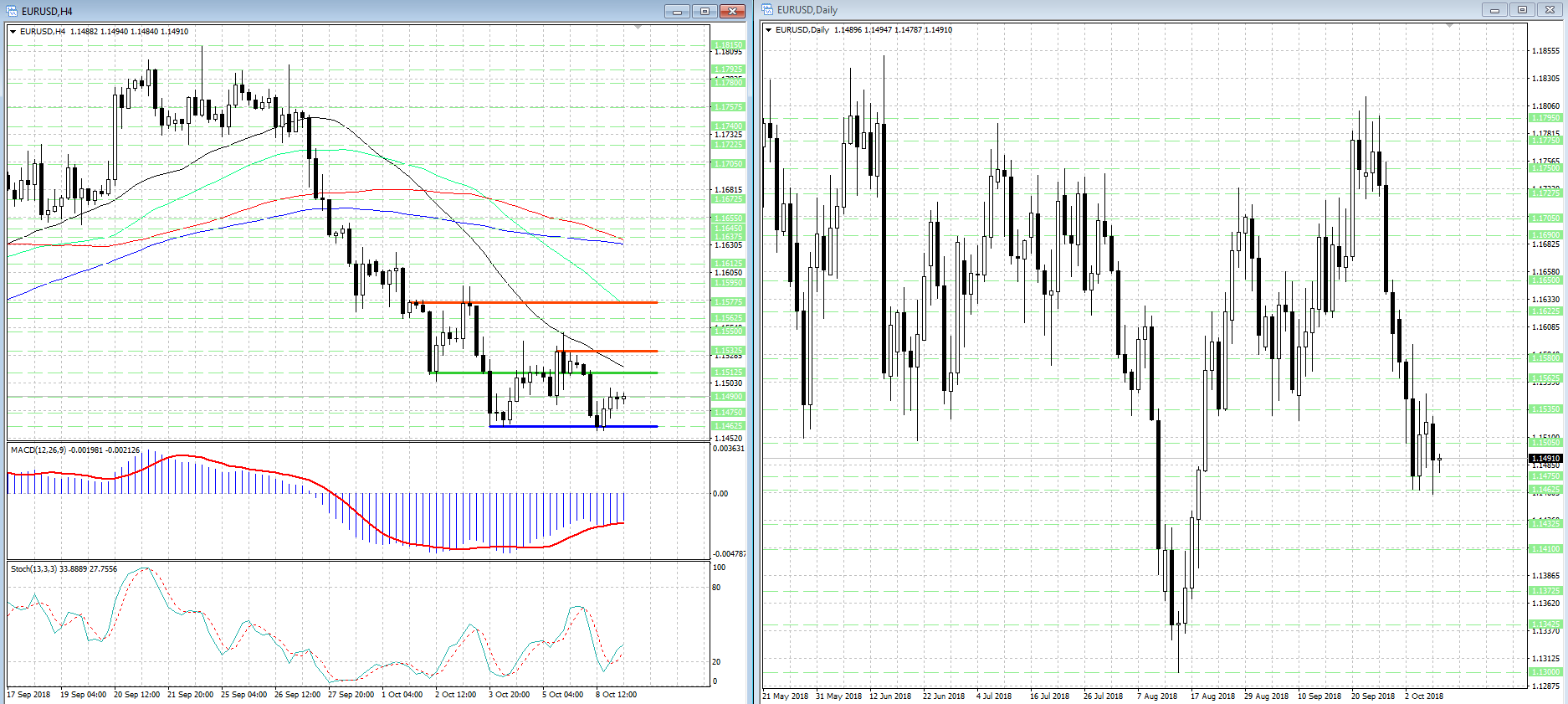Click the Stoch(13,3,3) indicator label
Viewport: 1568px width, 704px height.
tap(64, 569)
